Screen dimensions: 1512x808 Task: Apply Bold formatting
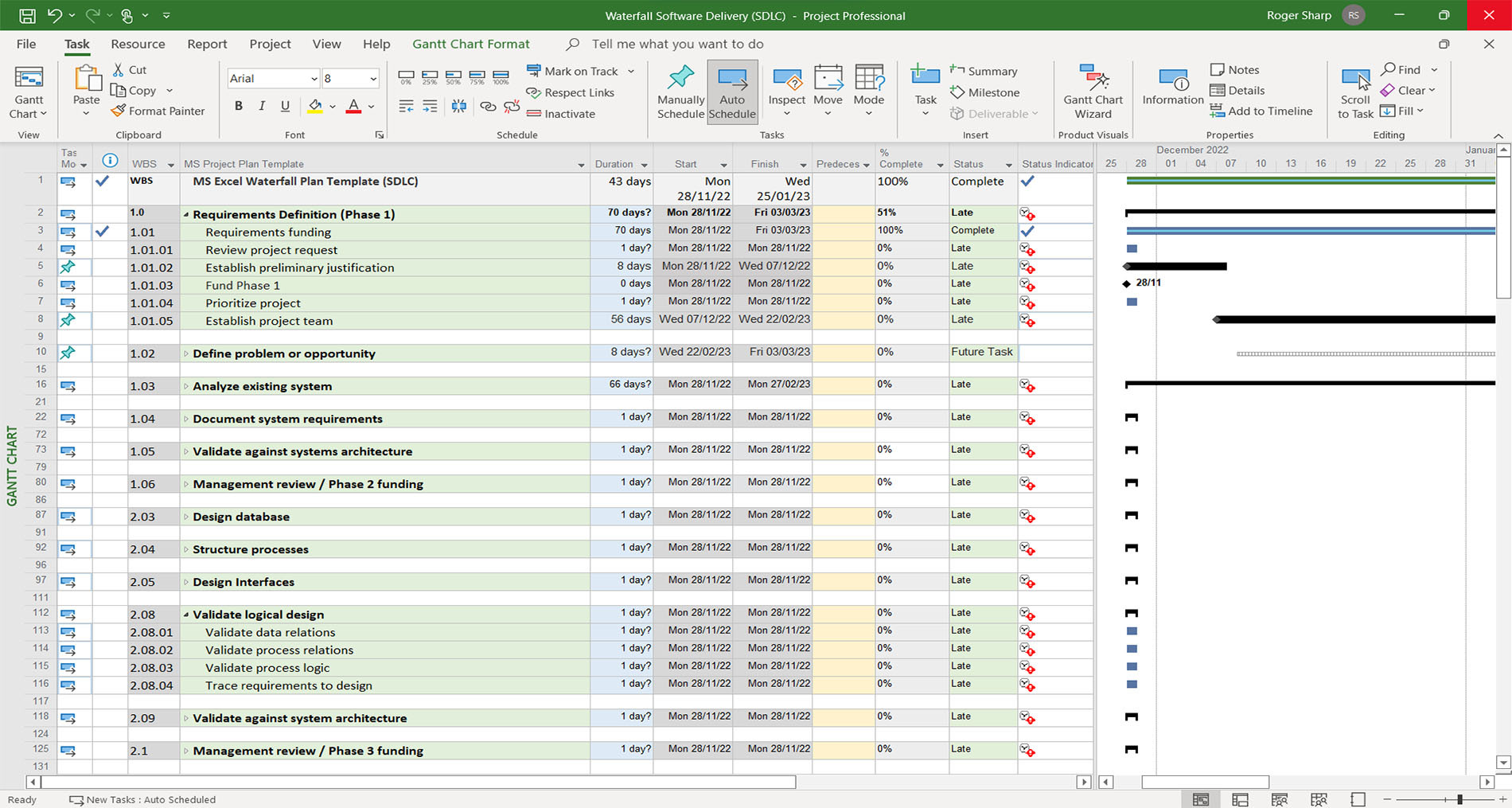point(238,106)
